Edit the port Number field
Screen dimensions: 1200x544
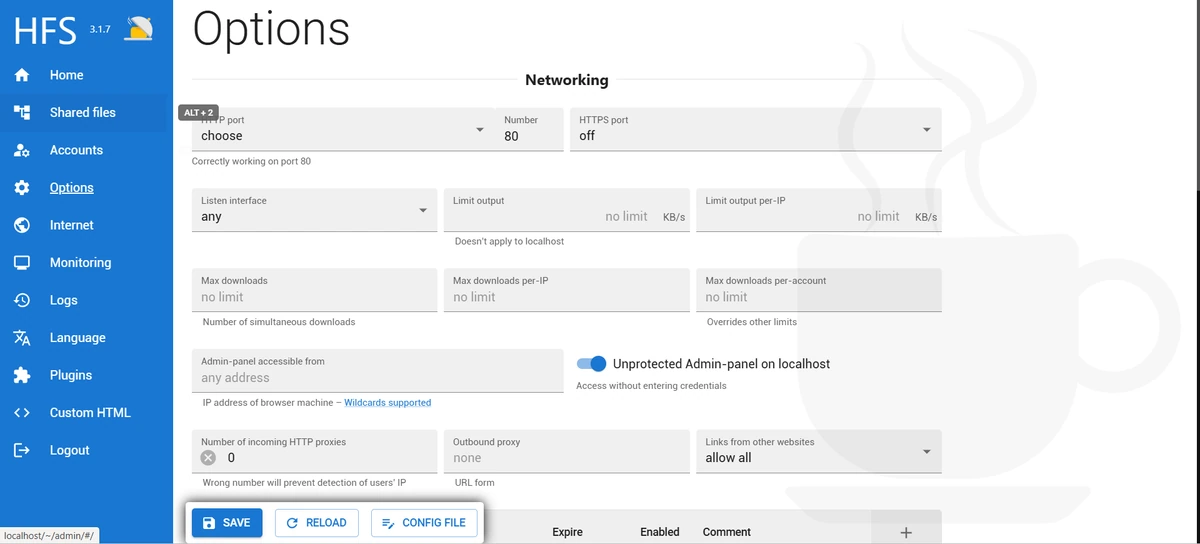(530, 129)
